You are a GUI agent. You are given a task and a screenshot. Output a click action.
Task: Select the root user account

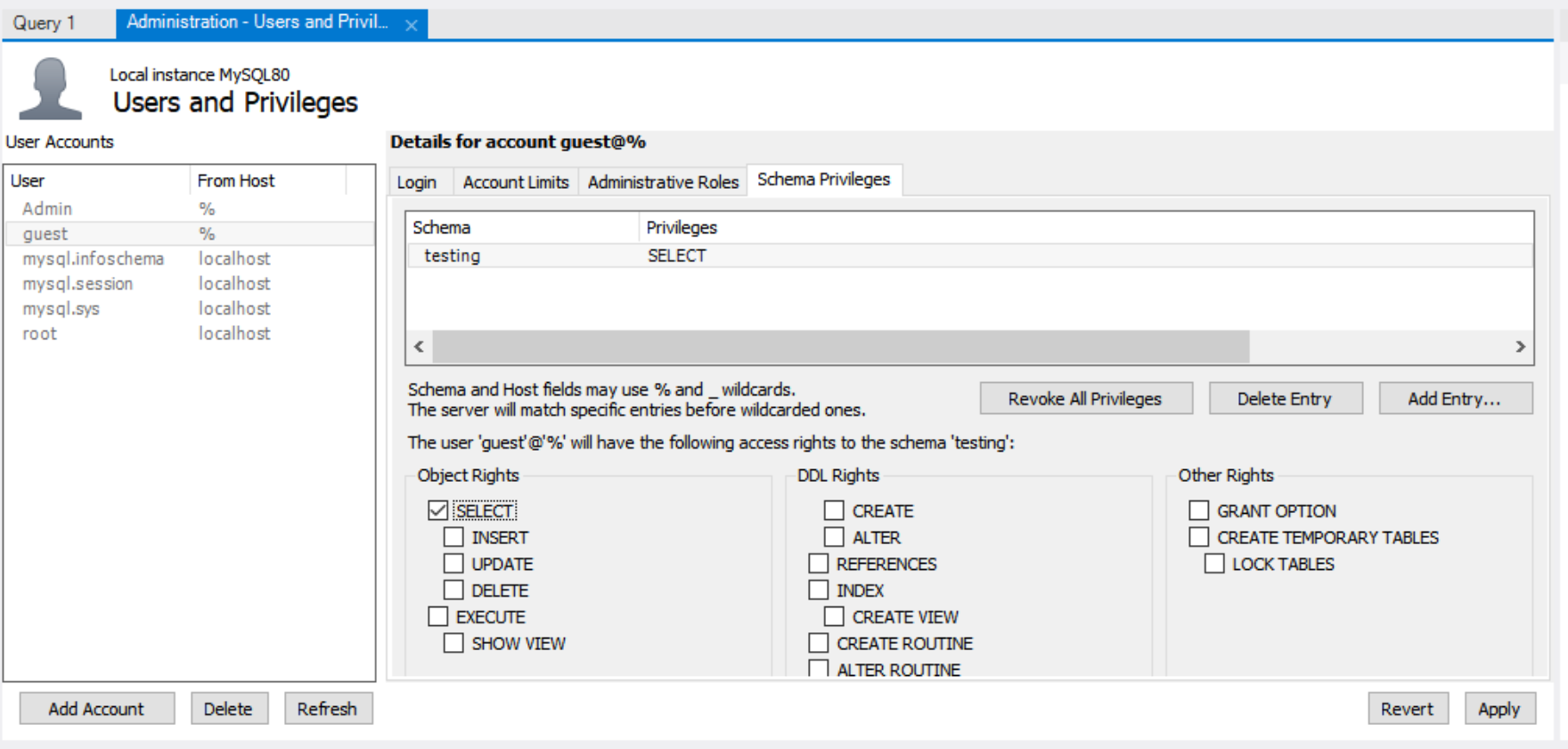pos(189,333)
